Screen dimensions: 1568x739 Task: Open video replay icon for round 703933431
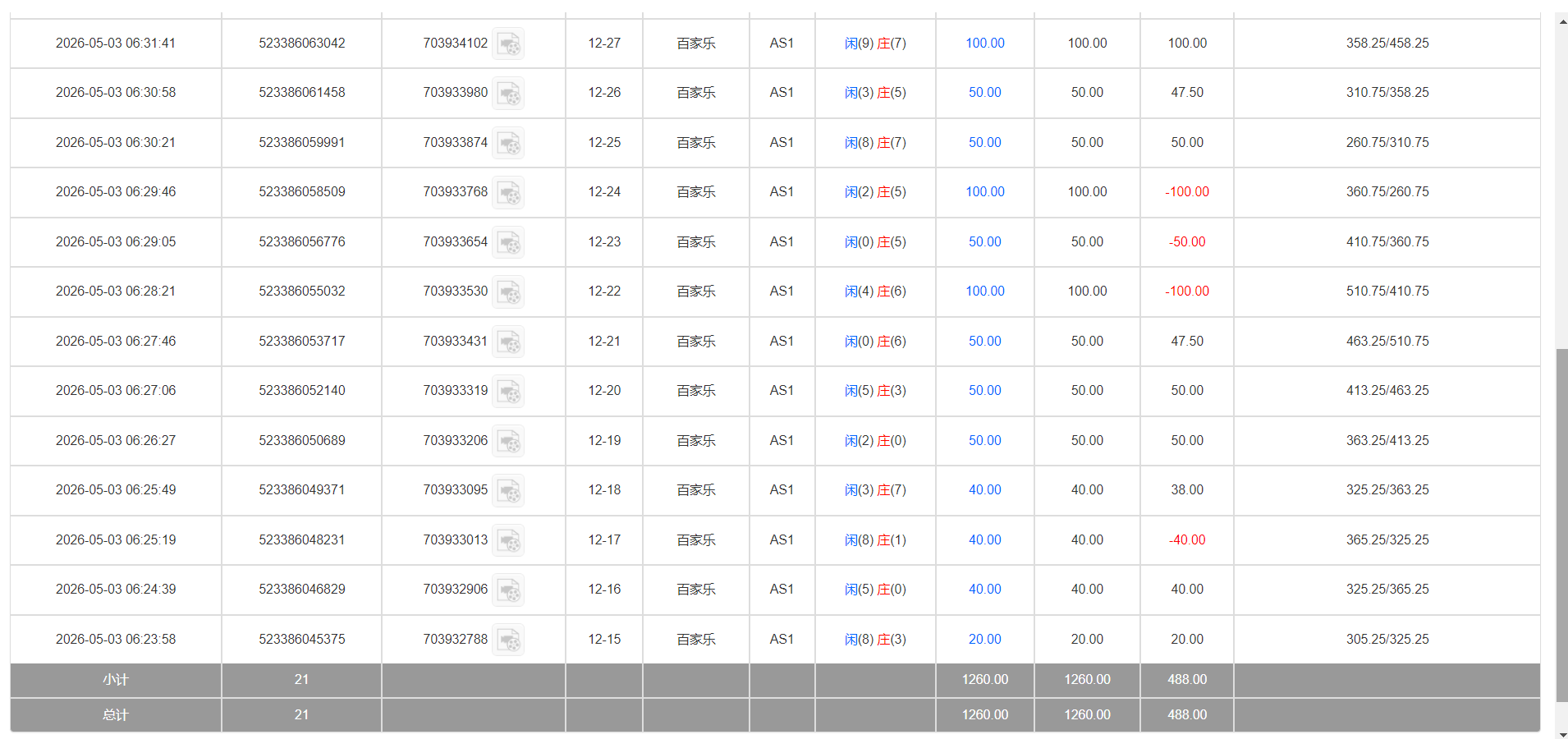(508, 342)
